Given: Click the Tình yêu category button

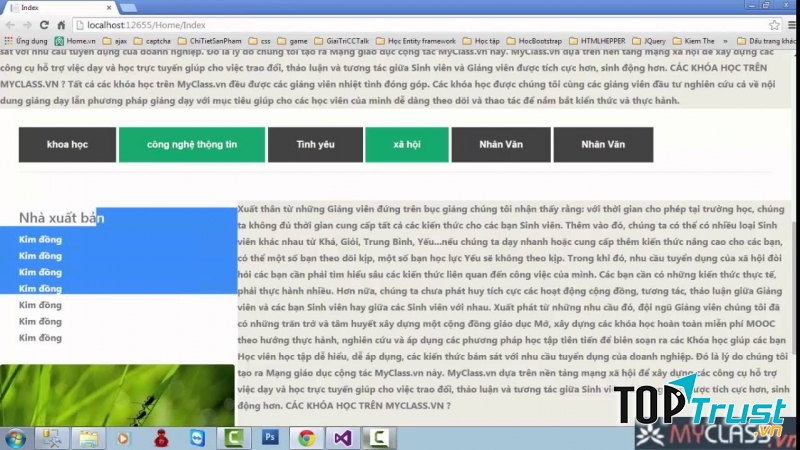Looking at the screenshot, I should point(315,144).
